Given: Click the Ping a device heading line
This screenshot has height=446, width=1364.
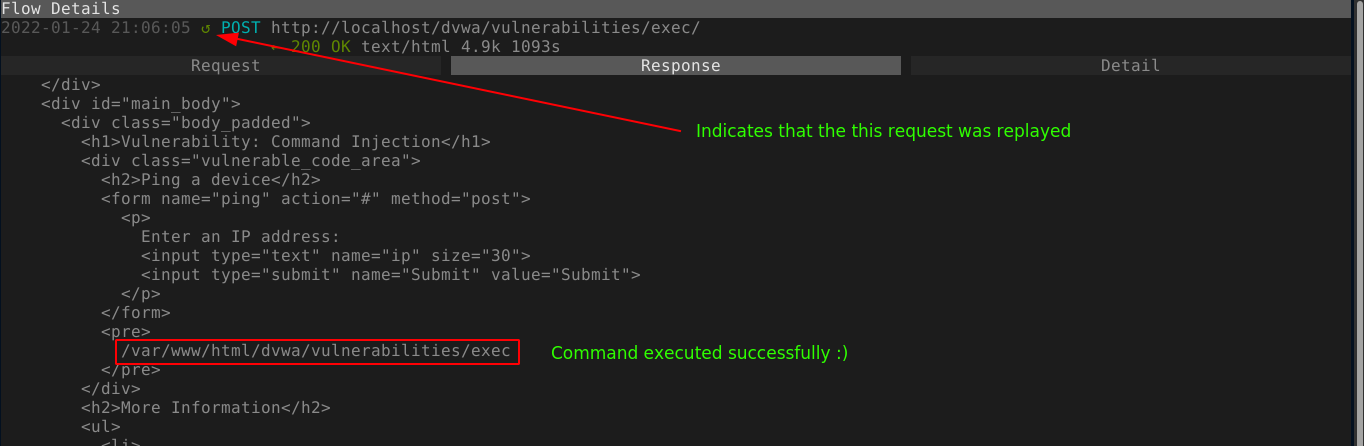Looking at the screenshot, I should click(210, 180).
